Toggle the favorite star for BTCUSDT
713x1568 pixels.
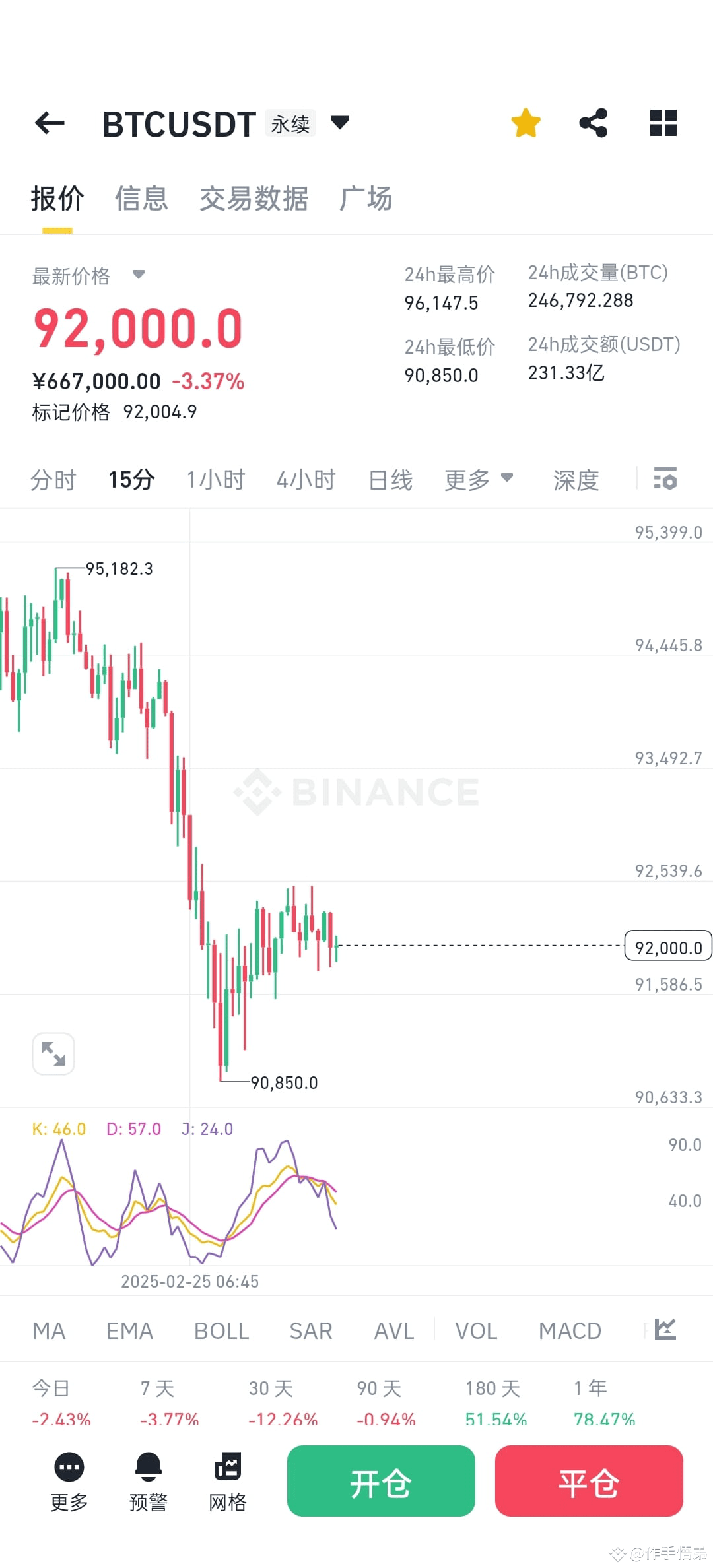525,122
